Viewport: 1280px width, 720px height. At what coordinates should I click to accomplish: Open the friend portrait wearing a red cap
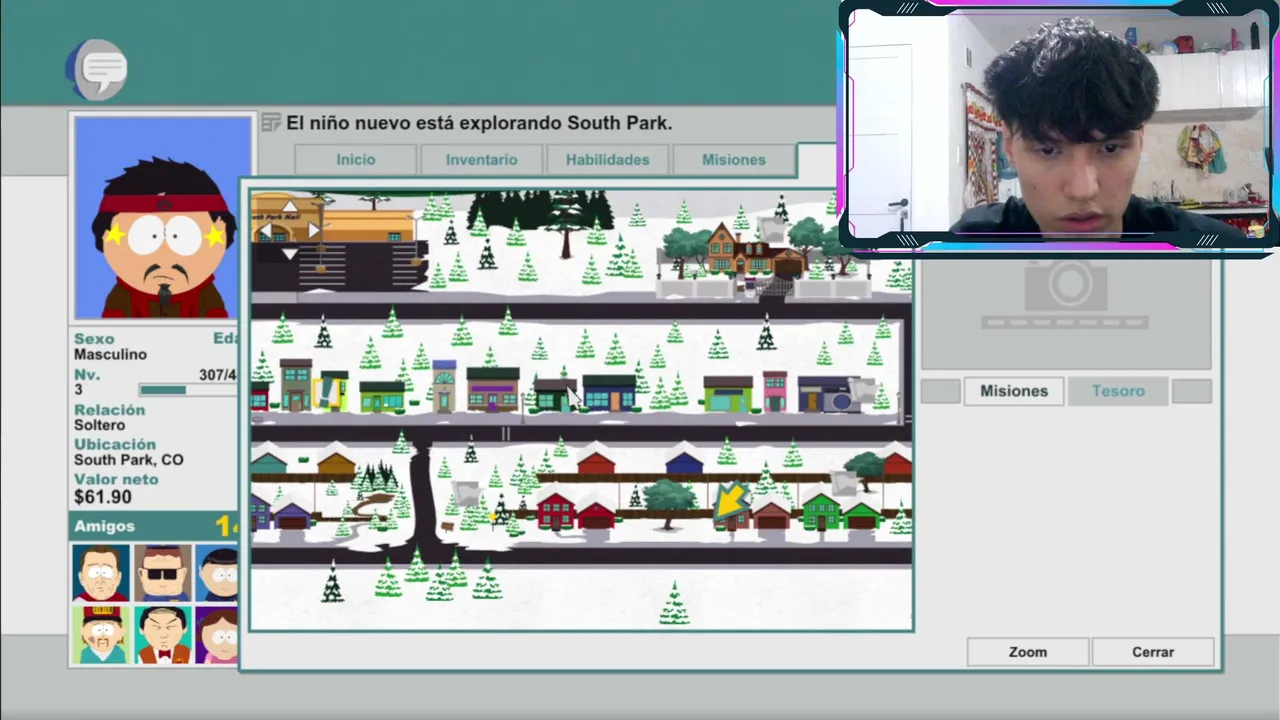101,635
